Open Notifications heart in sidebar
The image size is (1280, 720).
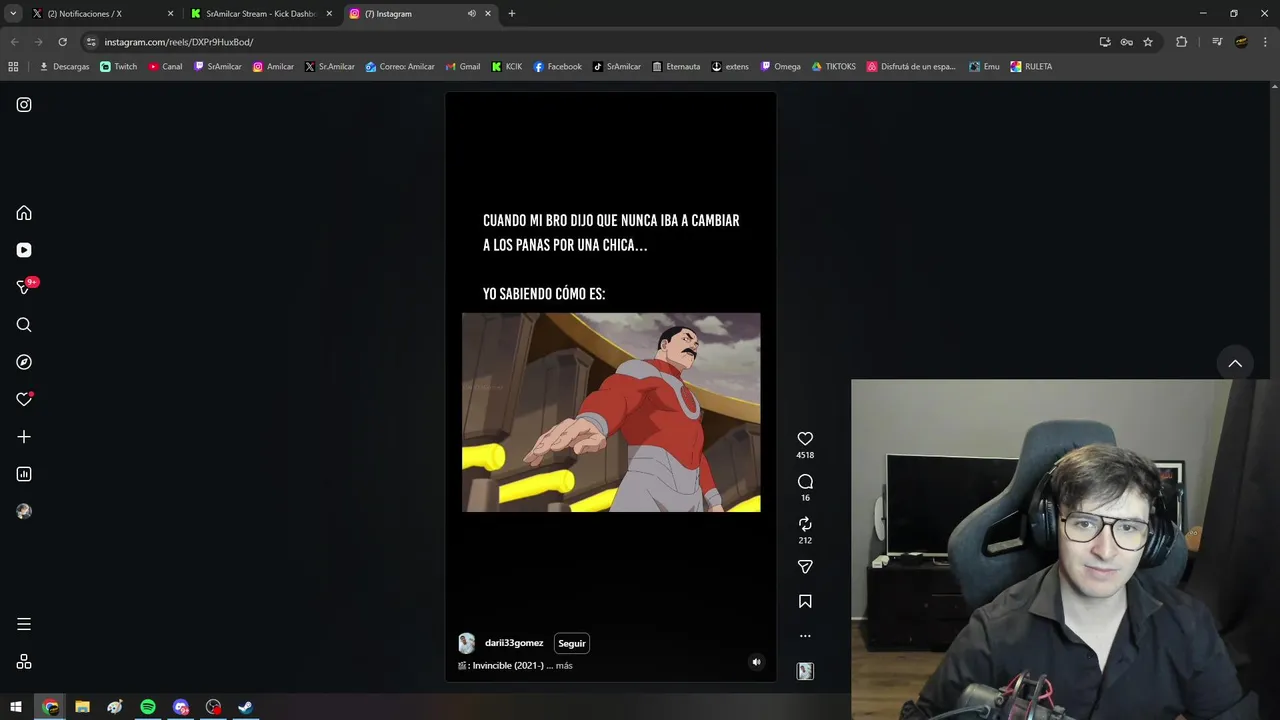pos(24,399)
